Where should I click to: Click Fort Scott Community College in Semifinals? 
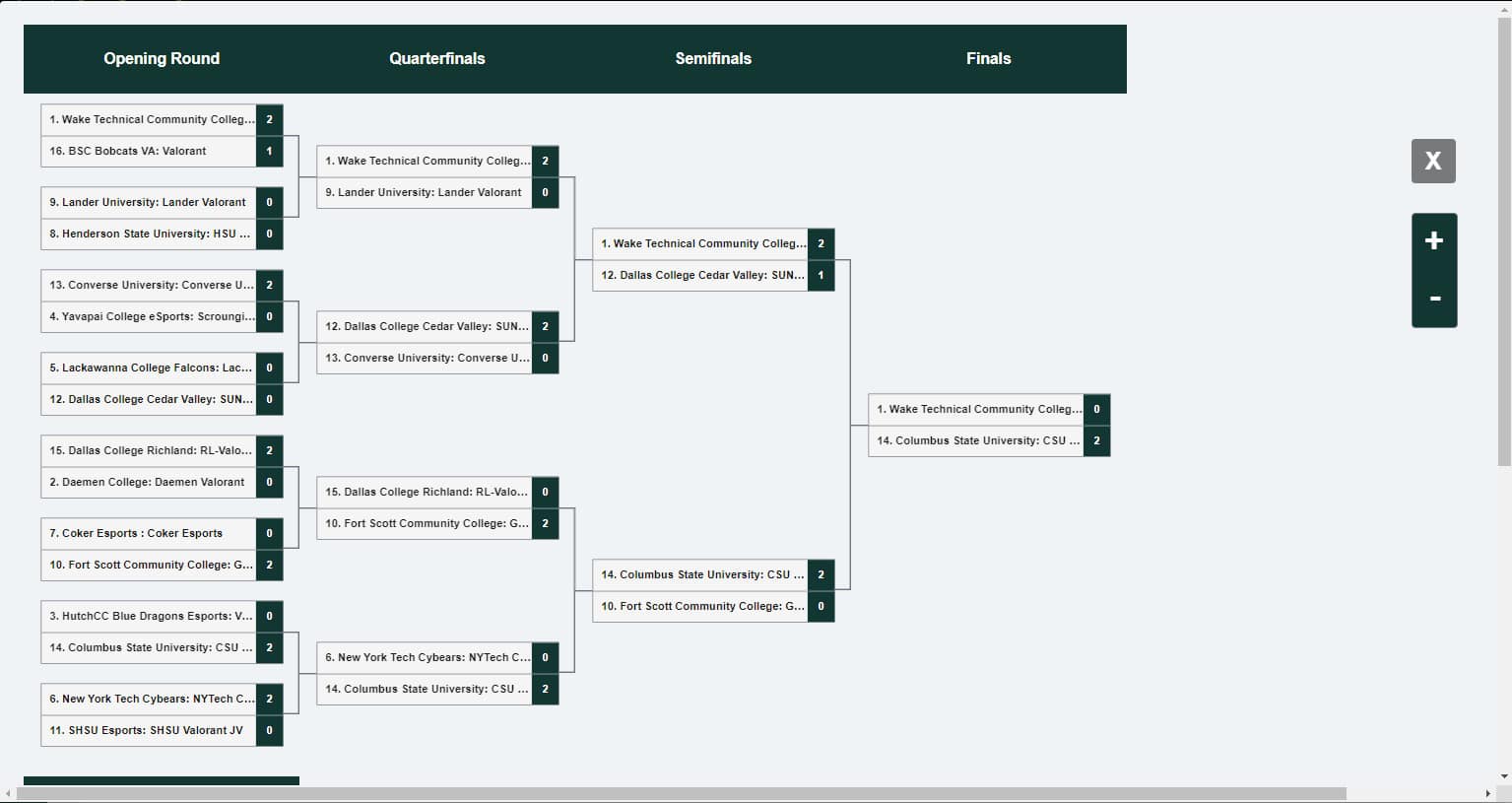[700, 607]
